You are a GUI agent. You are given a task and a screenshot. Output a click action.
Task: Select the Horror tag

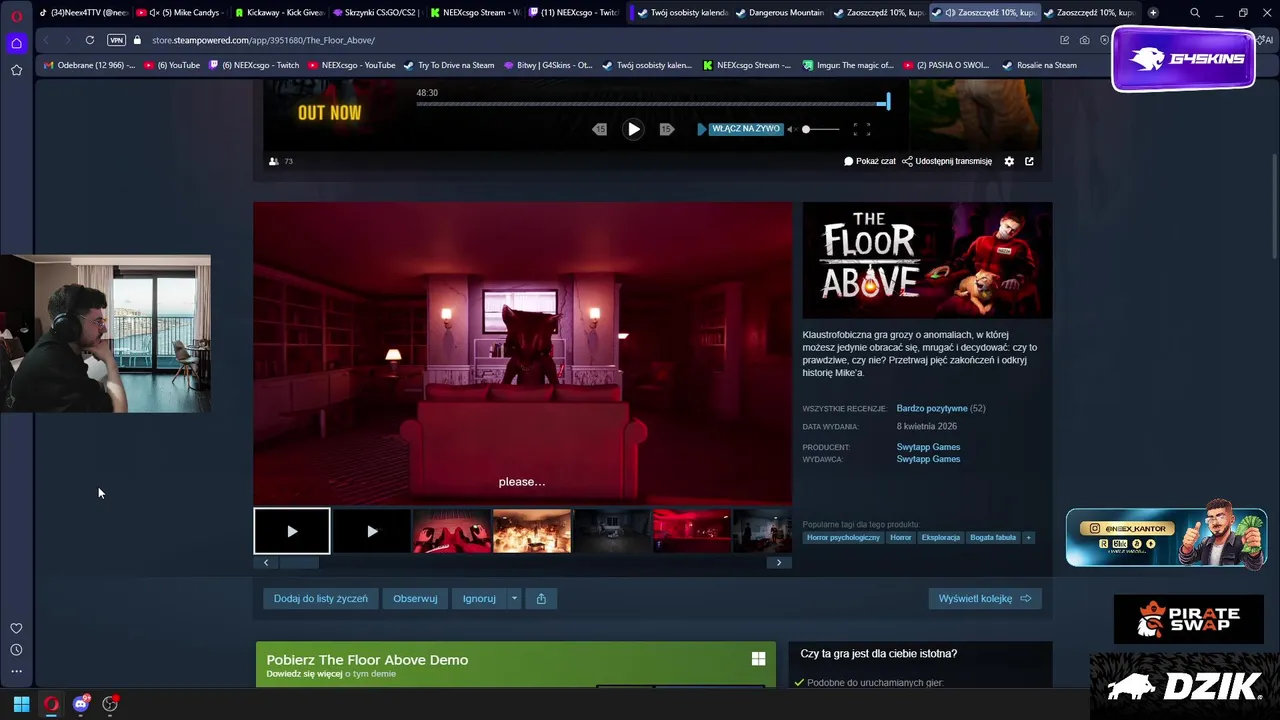pos(901,537)
